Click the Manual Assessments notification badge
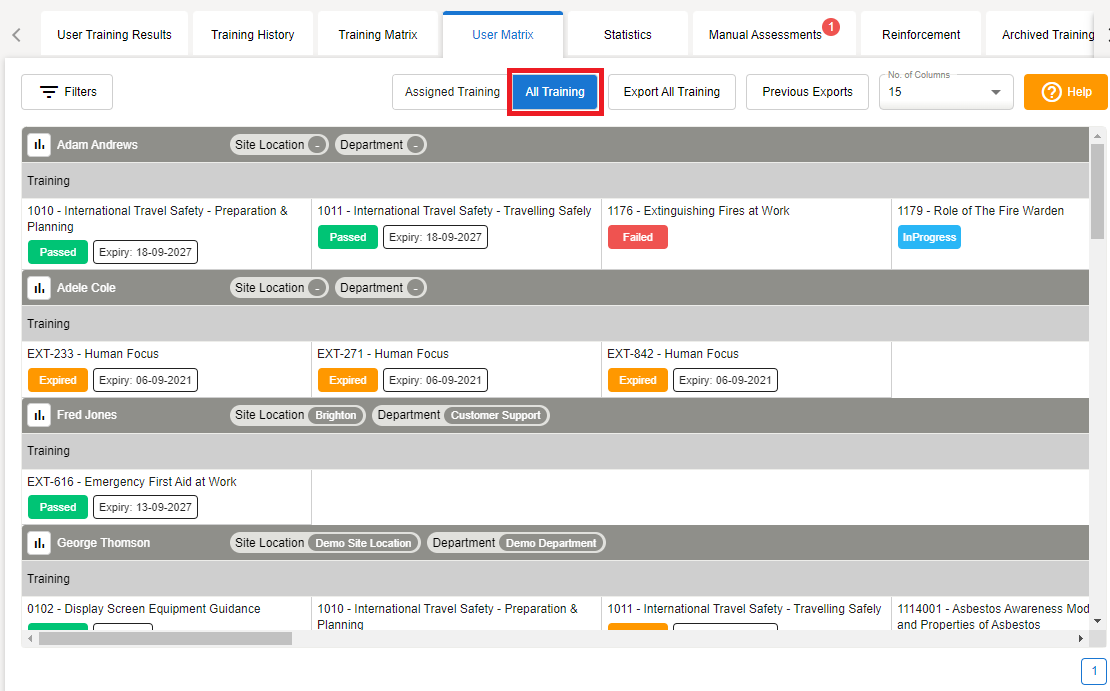The width and height of the screenshot is (1110, 691). click(x=830, y=27)
